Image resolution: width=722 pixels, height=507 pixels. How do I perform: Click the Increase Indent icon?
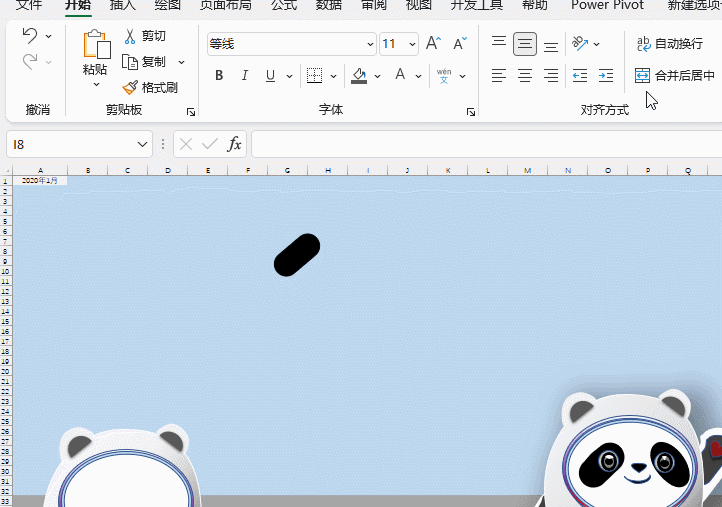(606, 76)
